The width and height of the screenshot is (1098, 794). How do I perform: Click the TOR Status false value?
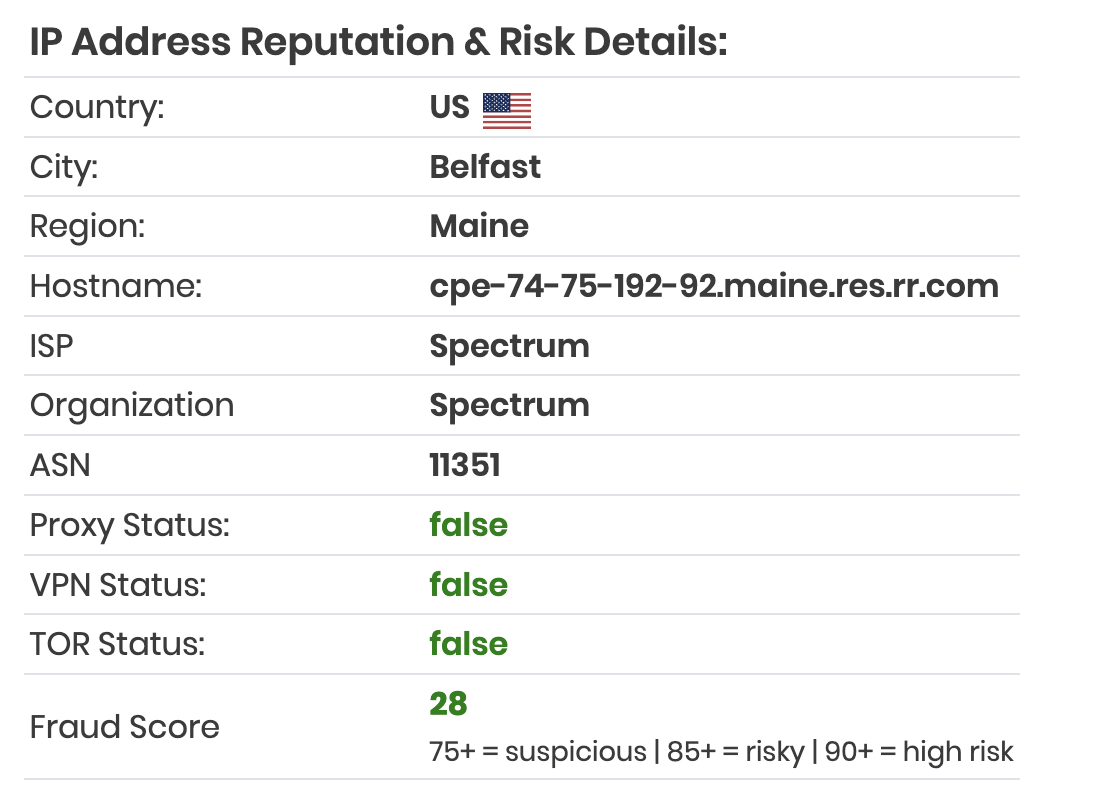(468, 644)
